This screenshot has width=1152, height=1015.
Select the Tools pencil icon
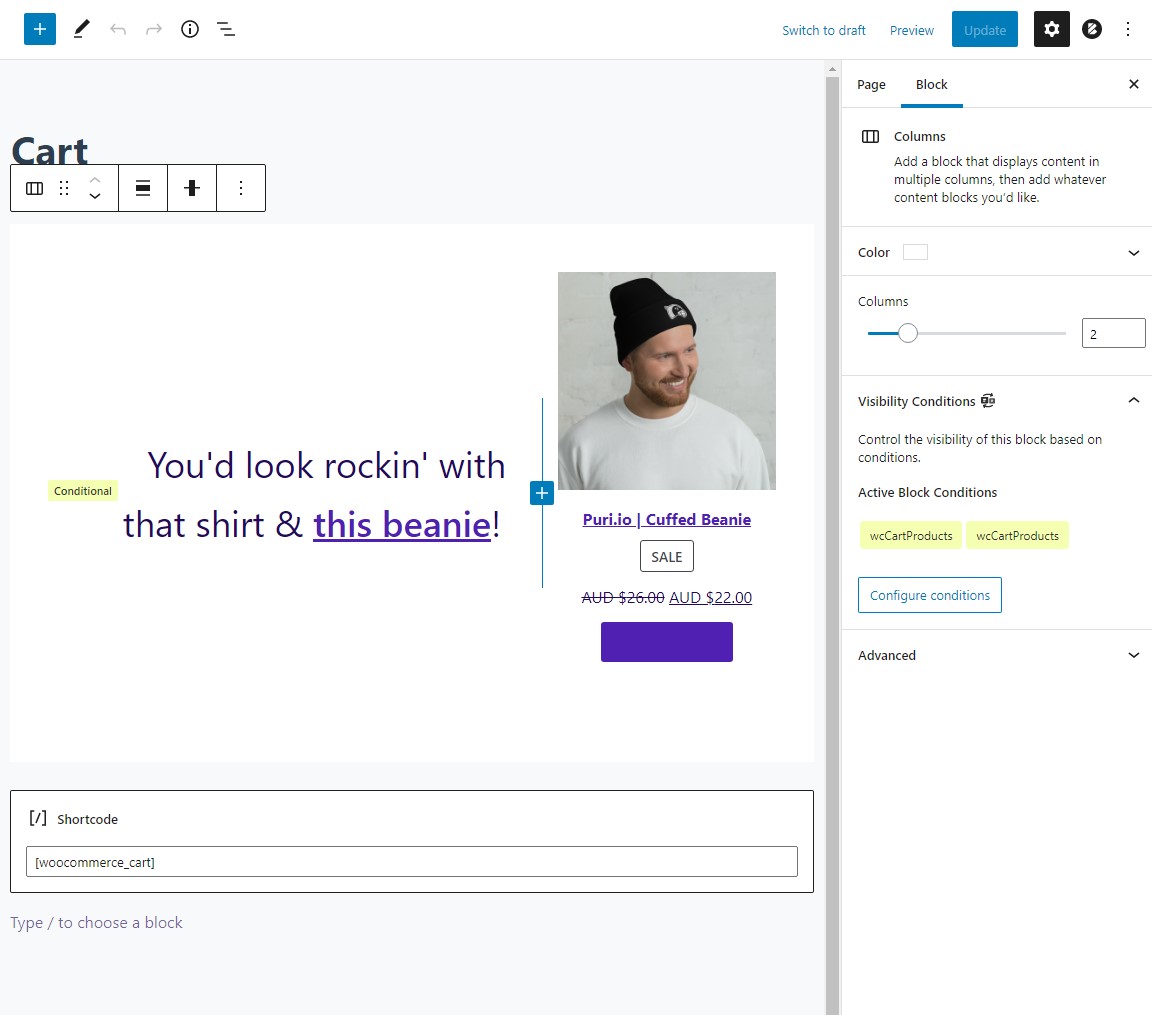coord(82,29)
